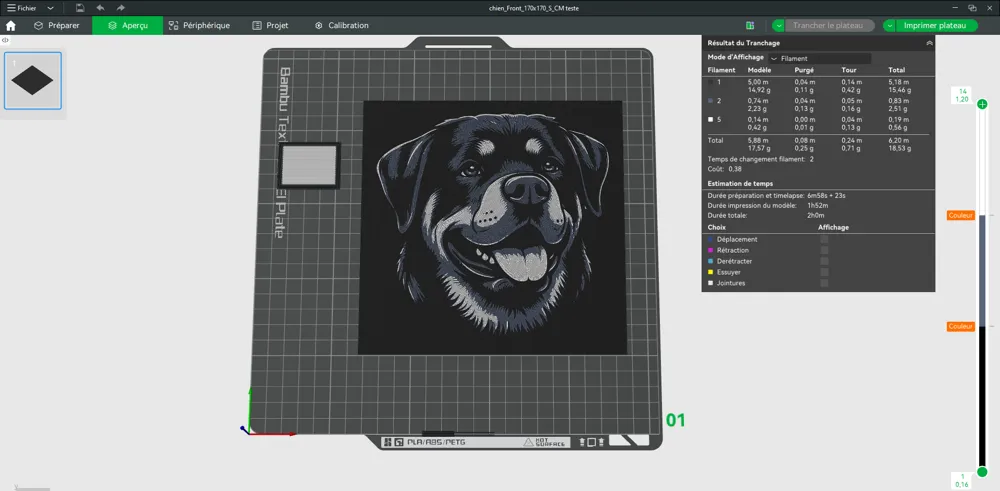Expand the Imprimer plateau dropdown arrow

[890, 25]
